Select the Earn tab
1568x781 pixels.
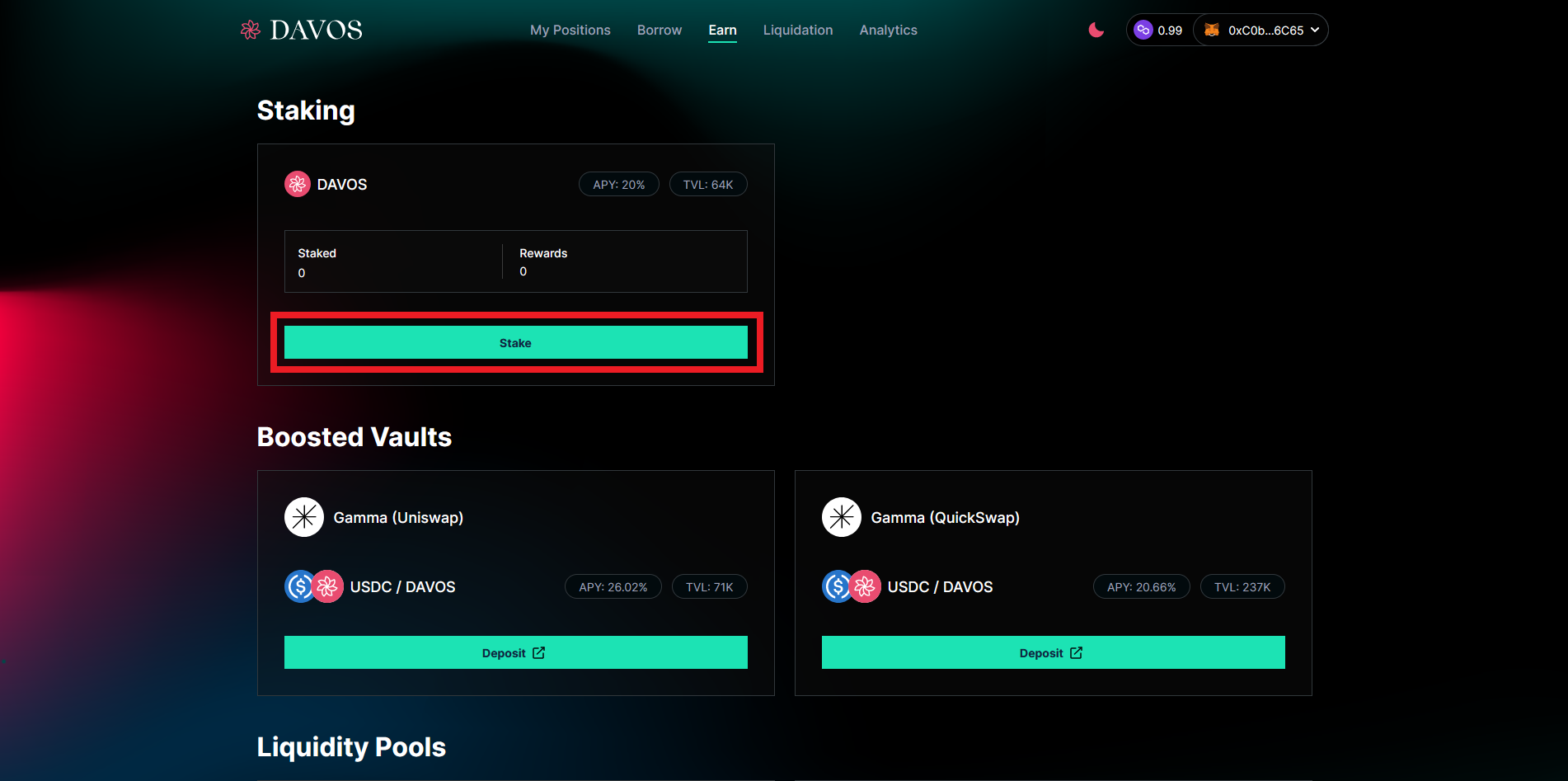[722, 31]
